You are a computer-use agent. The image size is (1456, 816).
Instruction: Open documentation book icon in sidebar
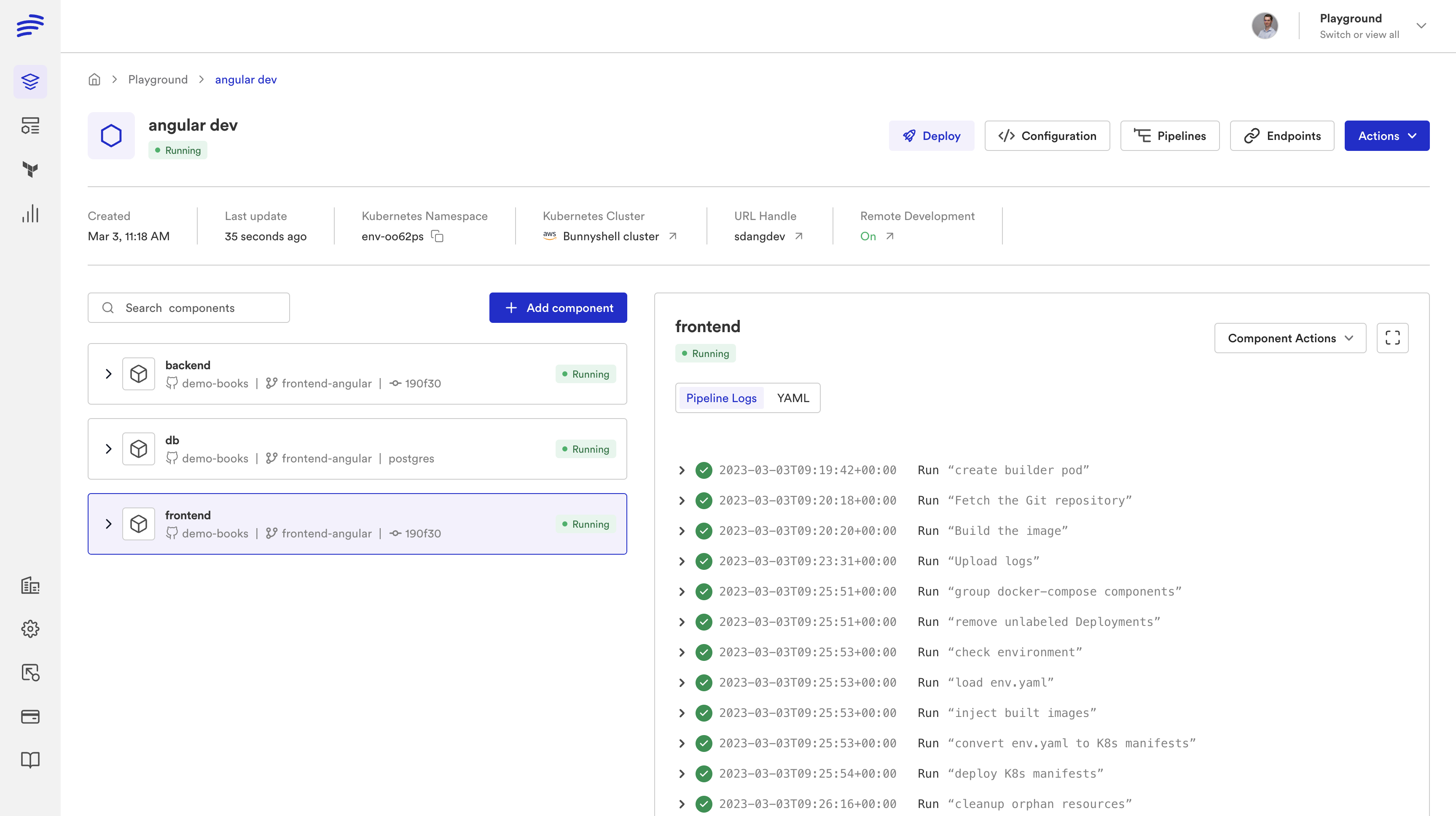(x=30, y=760)
